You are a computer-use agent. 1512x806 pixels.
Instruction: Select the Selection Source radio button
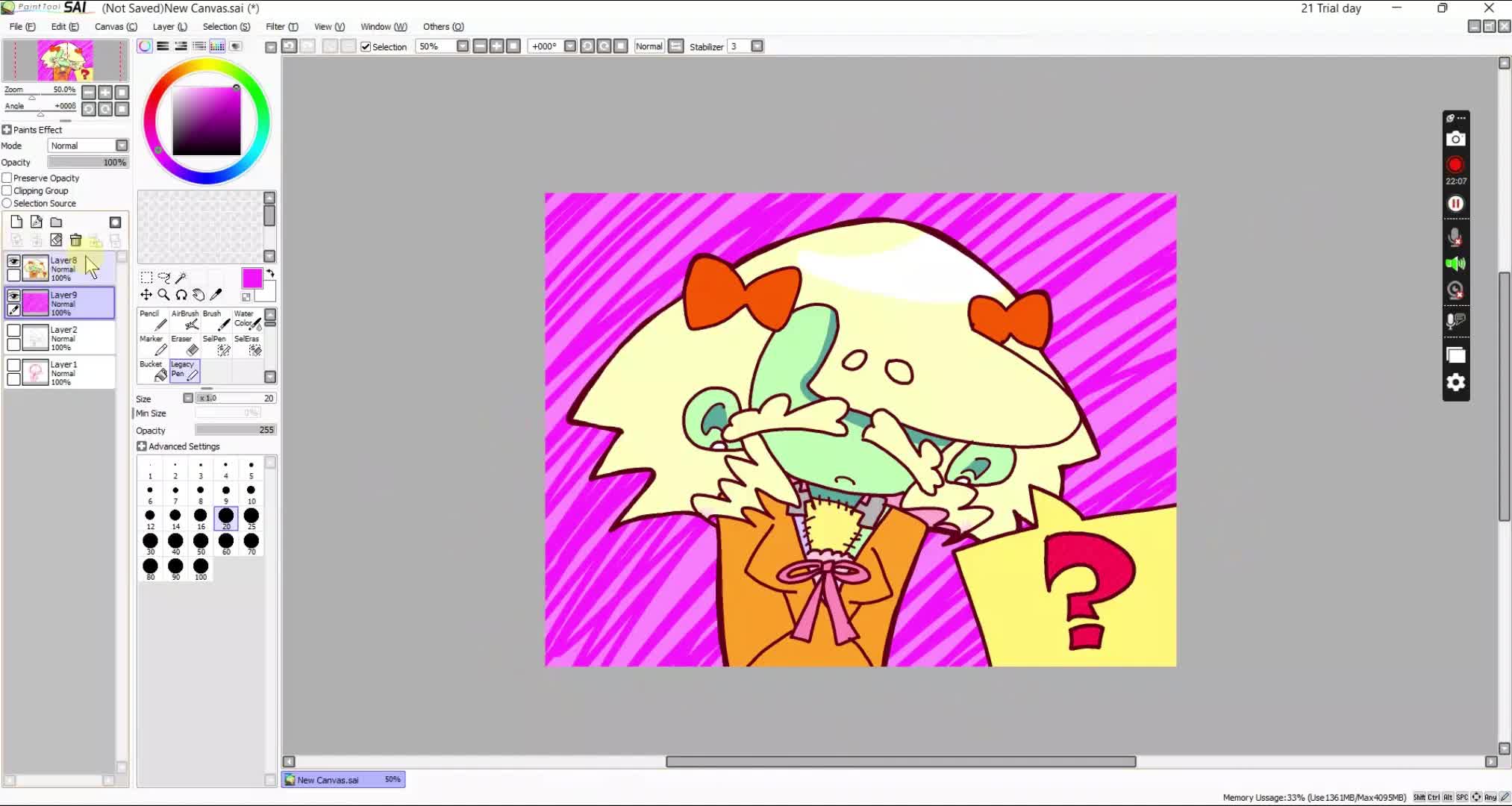[x=7, y=203]
